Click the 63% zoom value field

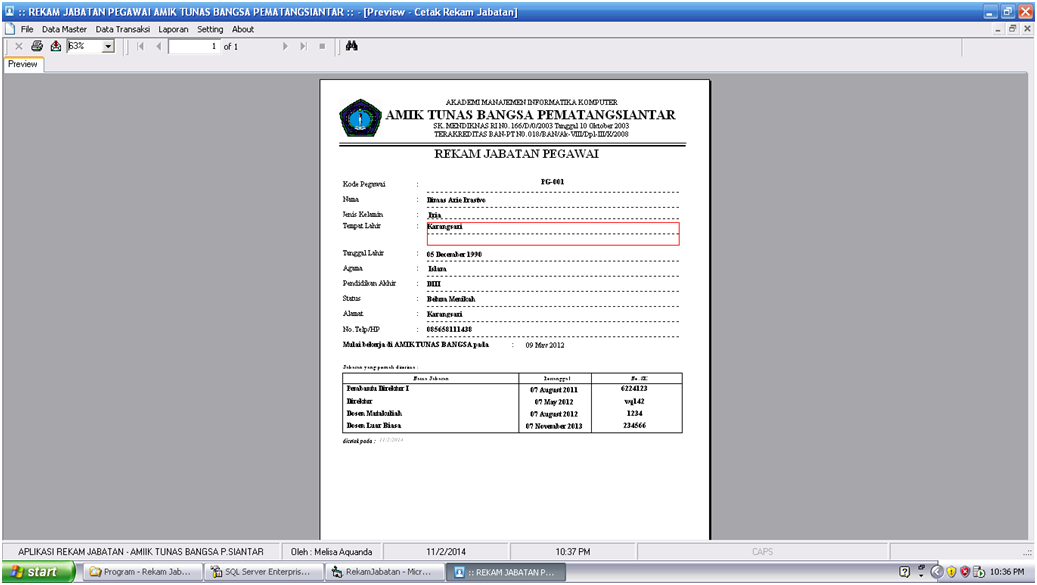click(85, 46)
